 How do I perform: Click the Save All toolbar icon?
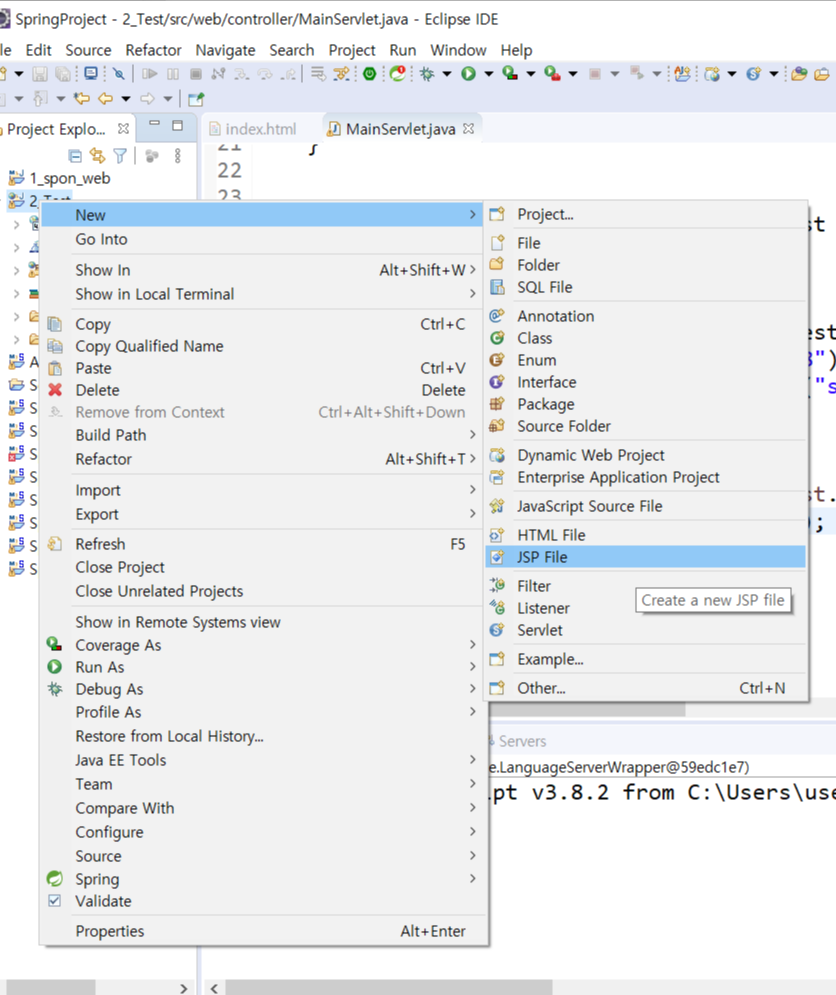[x=62, y=74]
